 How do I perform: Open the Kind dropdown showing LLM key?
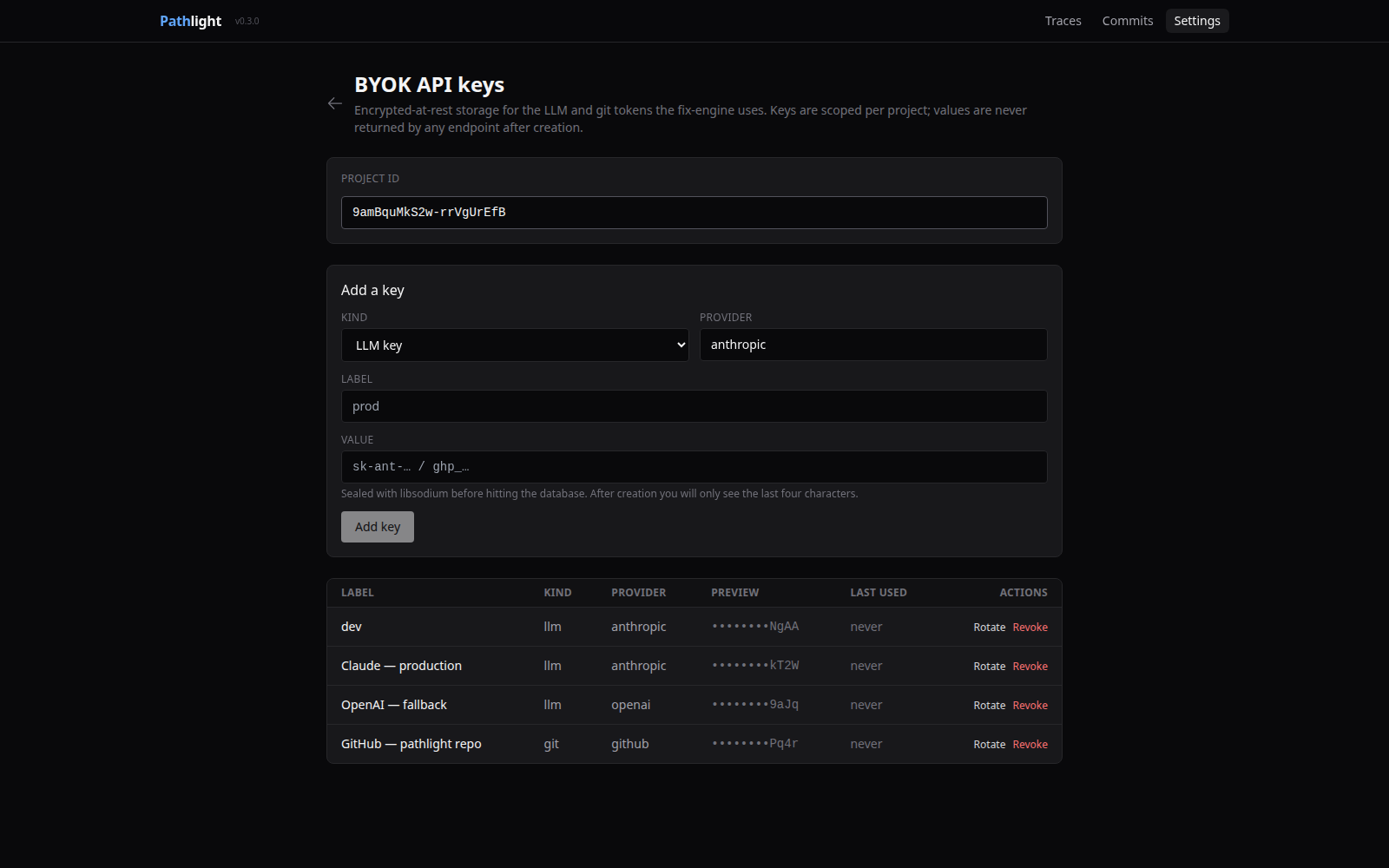pyautogui.click(x=515, y=345)
